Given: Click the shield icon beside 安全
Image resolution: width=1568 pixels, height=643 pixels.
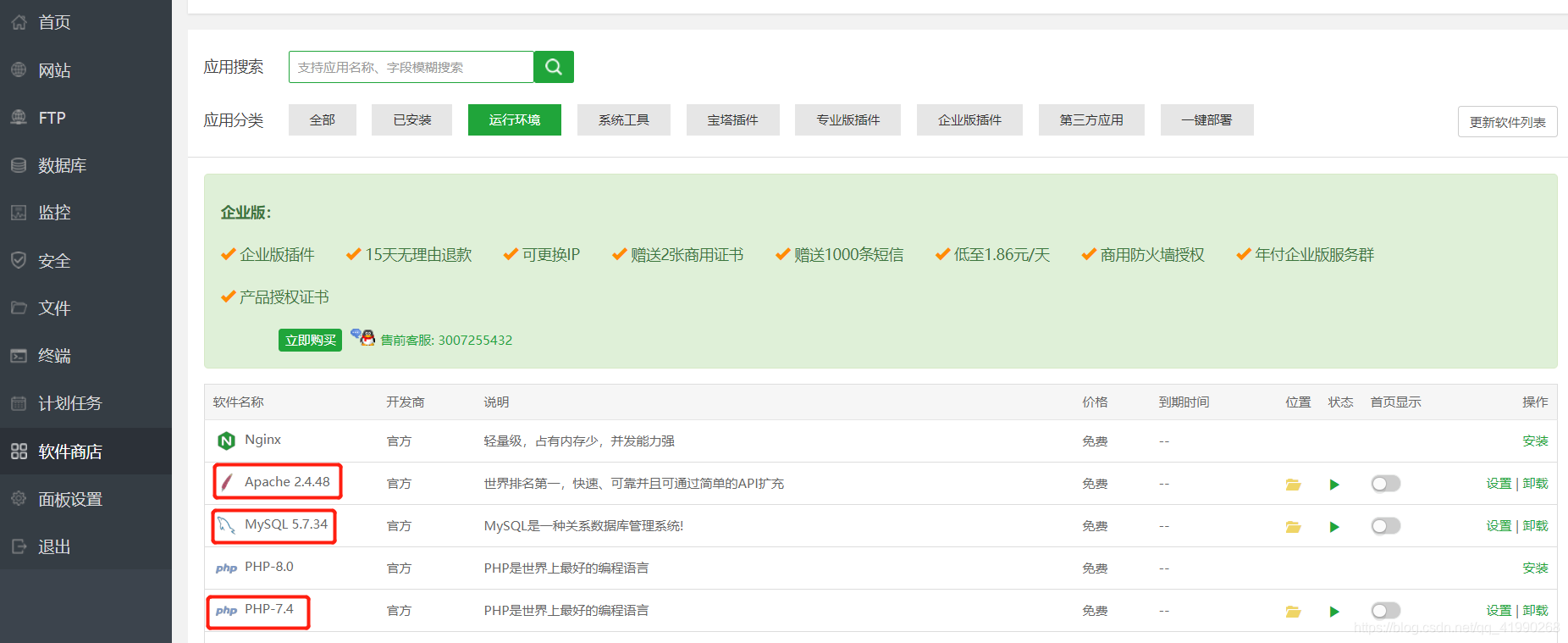Looking at the screenshot, I should [19, 261].
